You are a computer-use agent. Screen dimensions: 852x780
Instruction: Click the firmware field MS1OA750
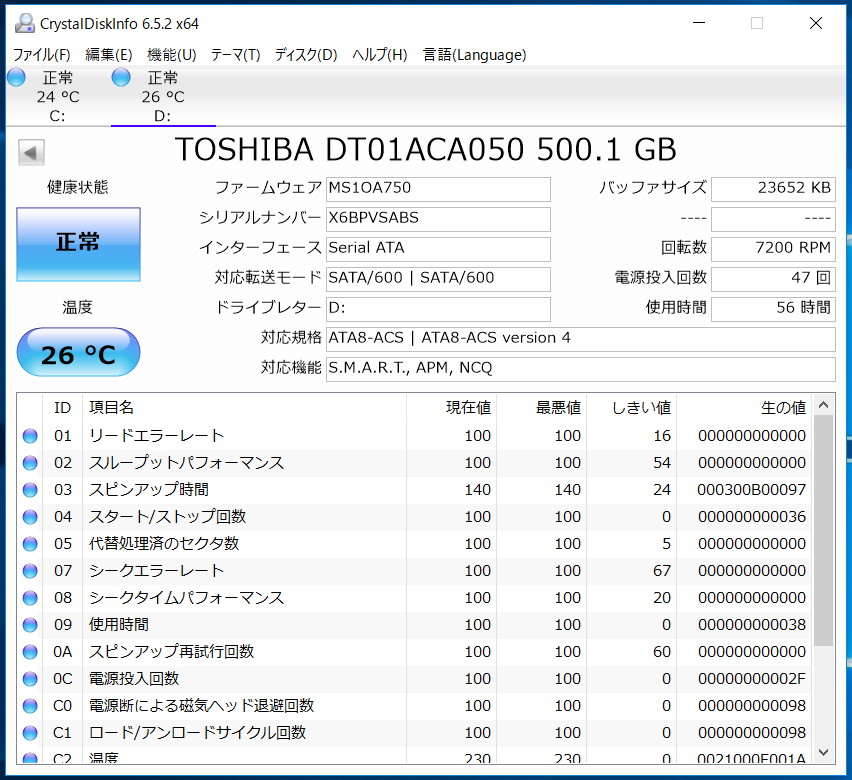438,189
